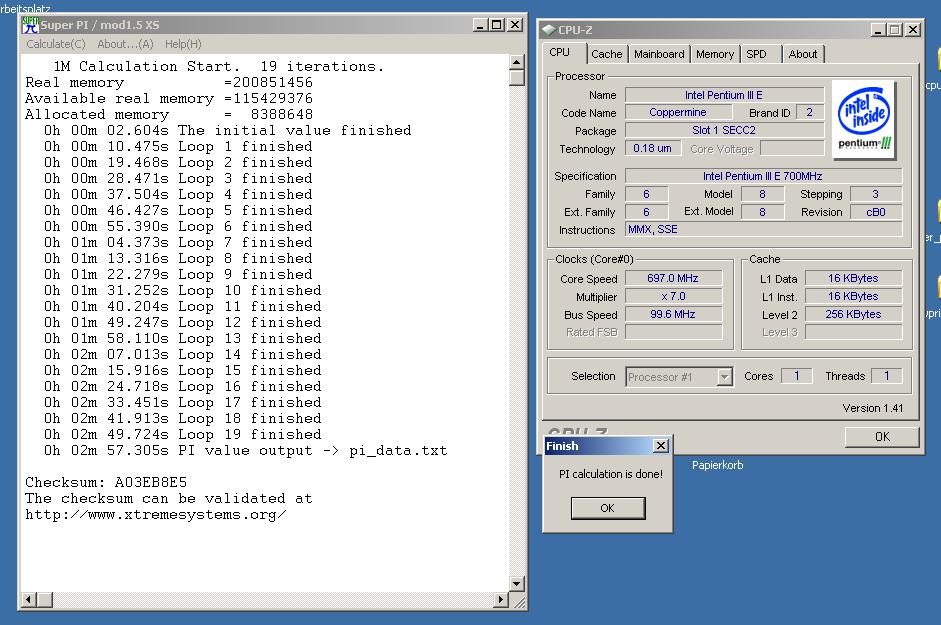Close the Finish dialog with X
This screenshot has height=625, width=941.
pyautogui.click(x=661, y=445)
